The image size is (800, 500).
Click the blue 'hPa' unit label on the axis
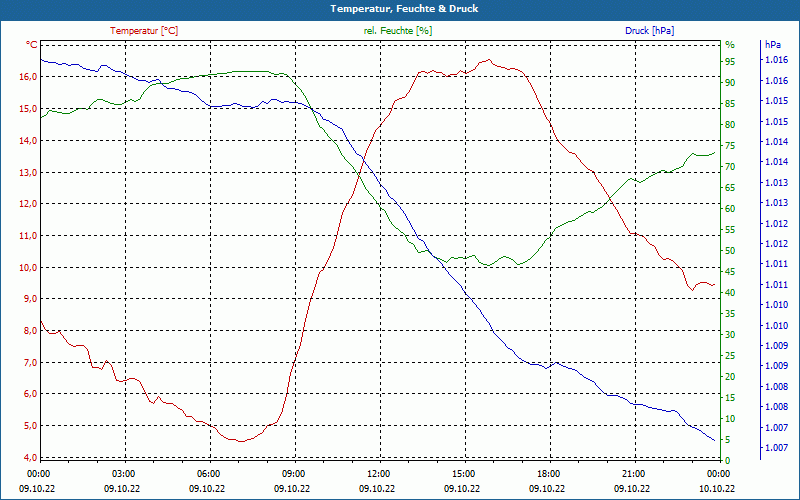click(772, 45)
